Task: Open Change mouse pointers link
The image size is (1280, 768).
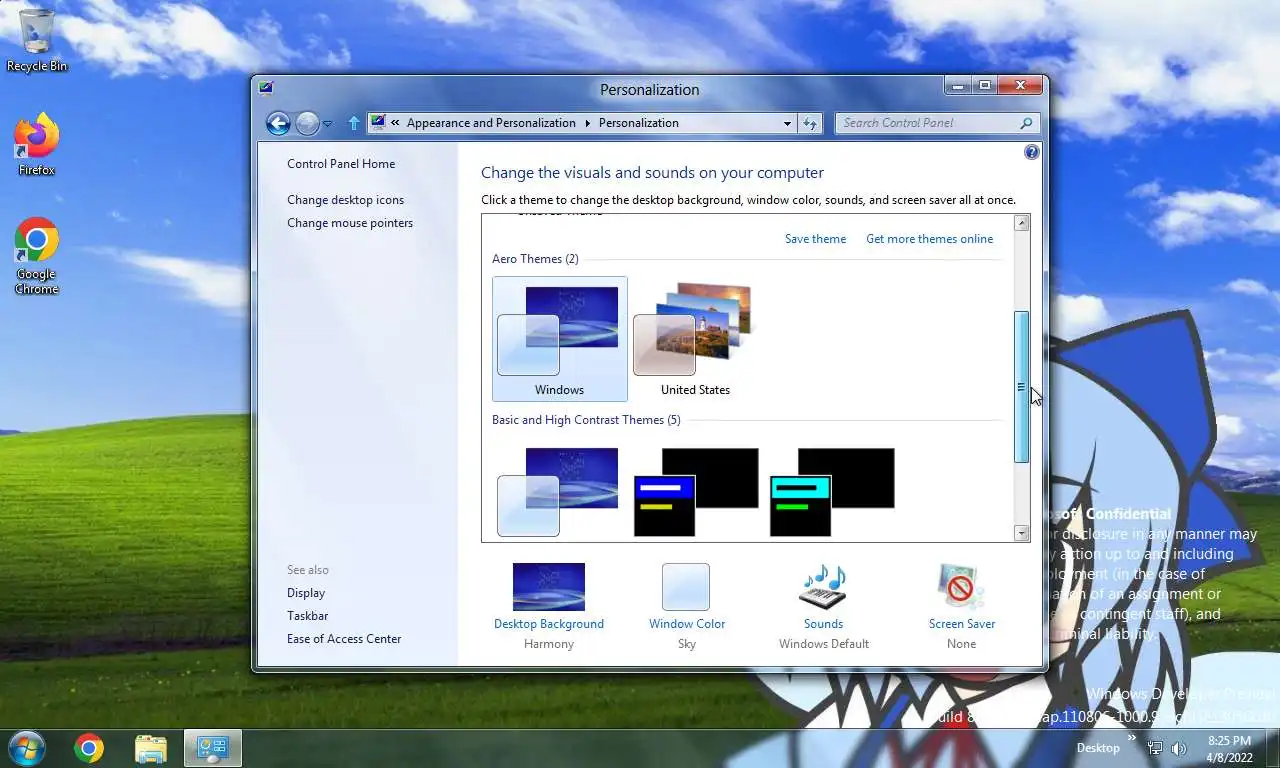Action: (x=350, y=223)
